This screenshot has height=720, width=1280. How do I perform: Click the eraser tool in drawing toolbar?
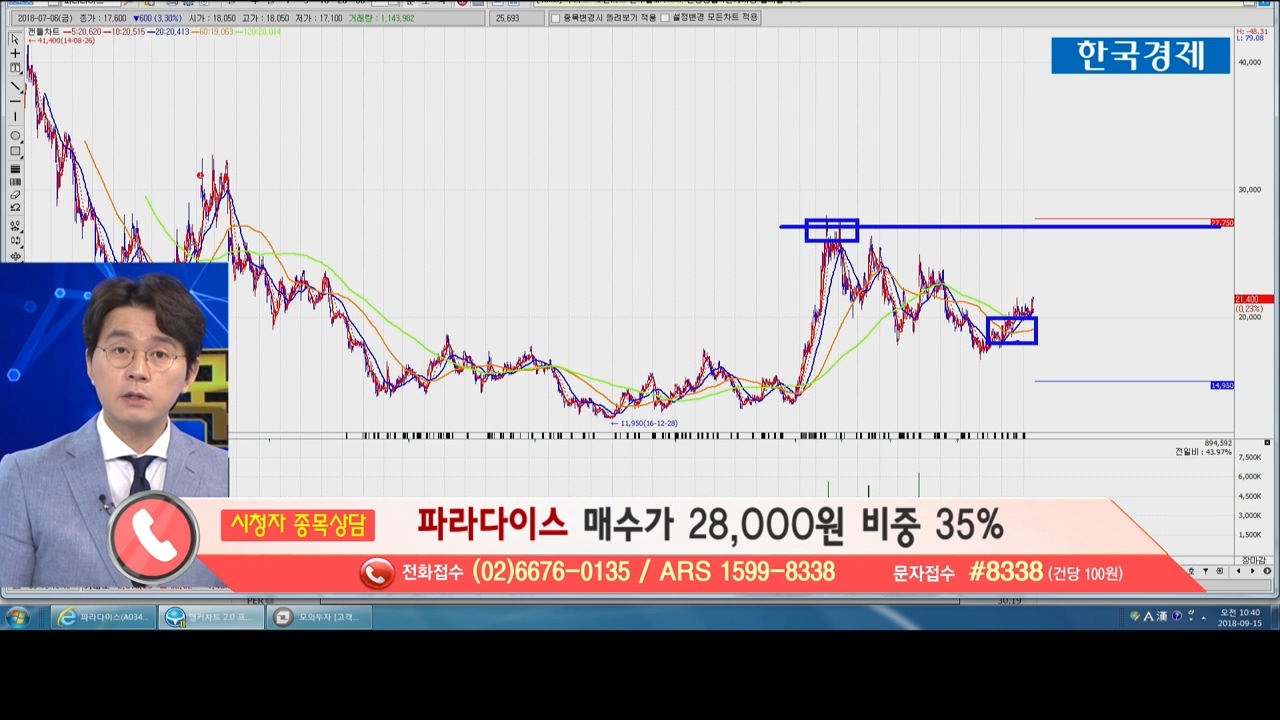(15, 195)
